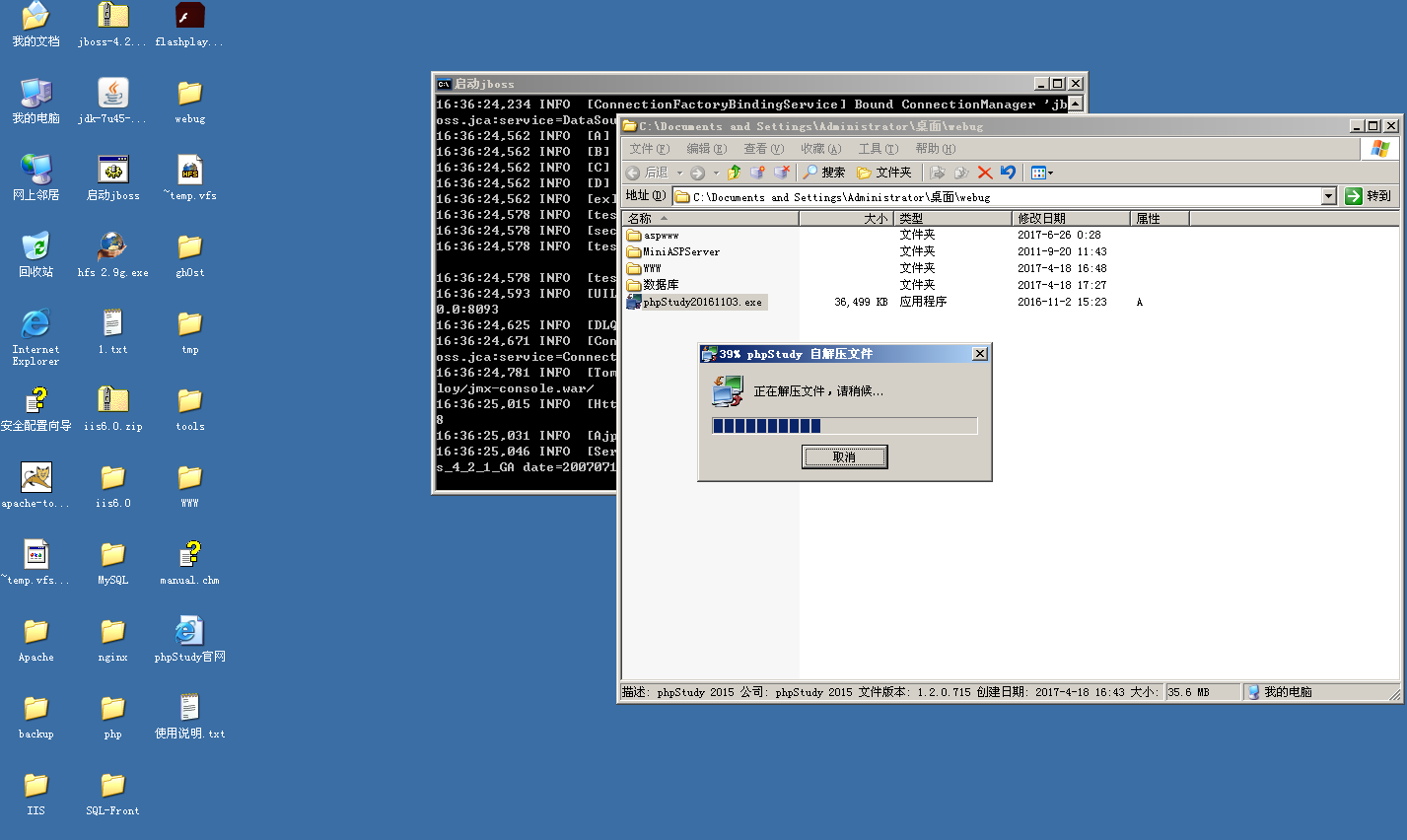This screenshot has height=840, width=1407.
Task: Click Up folder icon in Explorer toolbar
Action: point(734,173)
